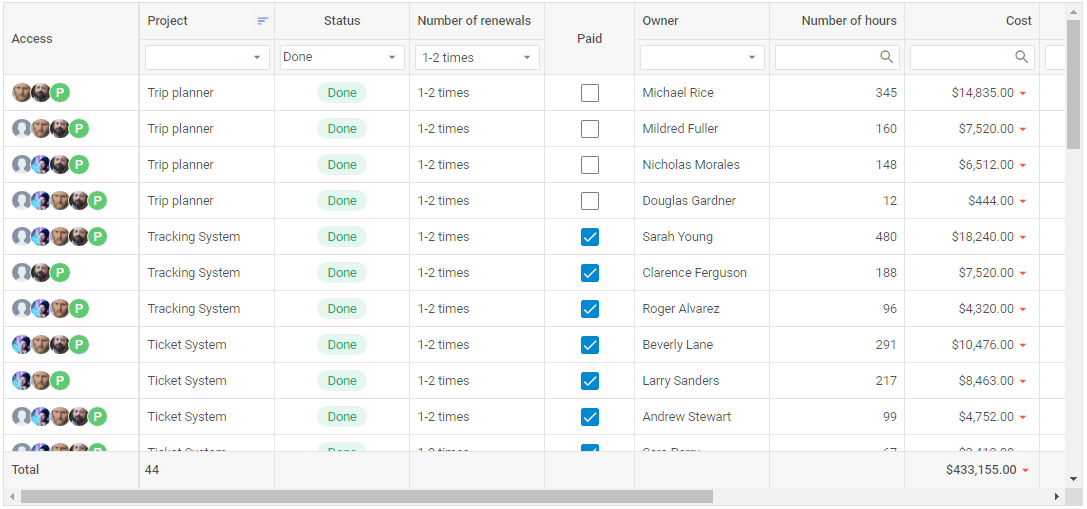Viewport: 1087px width, 509px height.
Task: Click the Number of hours column header
Action: [x=848, y=21]
